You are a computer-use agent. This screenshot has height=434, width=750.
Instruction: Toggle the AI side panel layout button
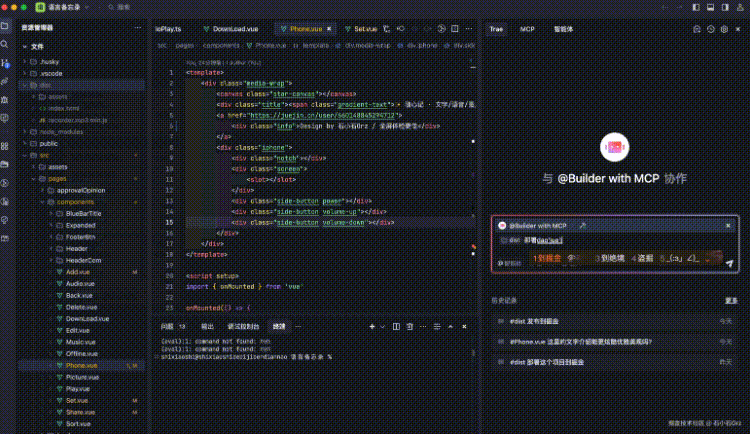[x=725, y=7]
